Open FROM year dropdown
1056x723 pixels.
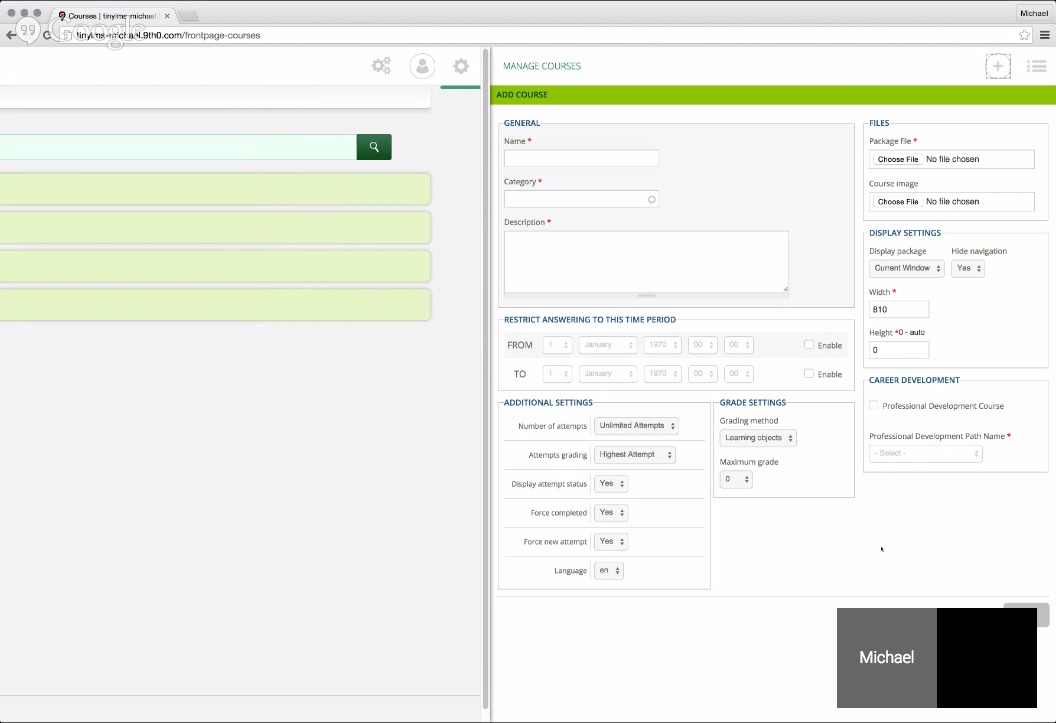pyautogui.click(x=662, y=345)
